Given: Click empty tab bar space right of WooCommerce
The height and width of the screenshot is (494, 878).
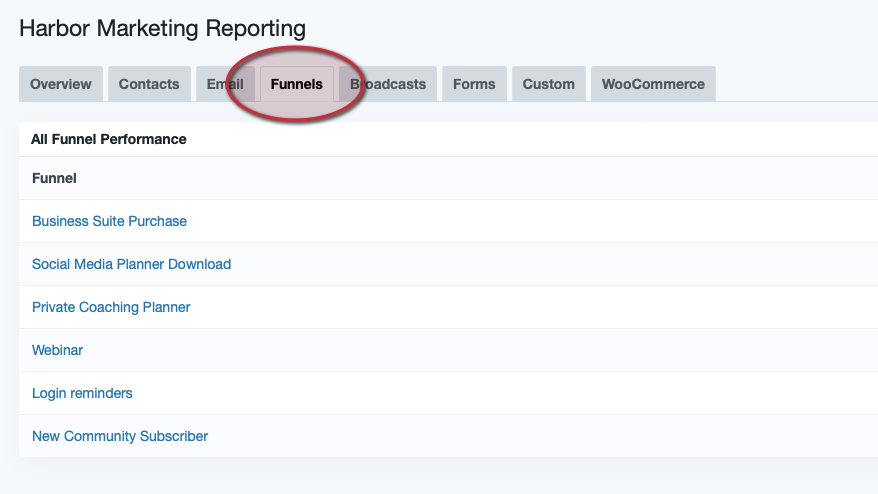Looking at the screenshot, I should click(795, 84).
